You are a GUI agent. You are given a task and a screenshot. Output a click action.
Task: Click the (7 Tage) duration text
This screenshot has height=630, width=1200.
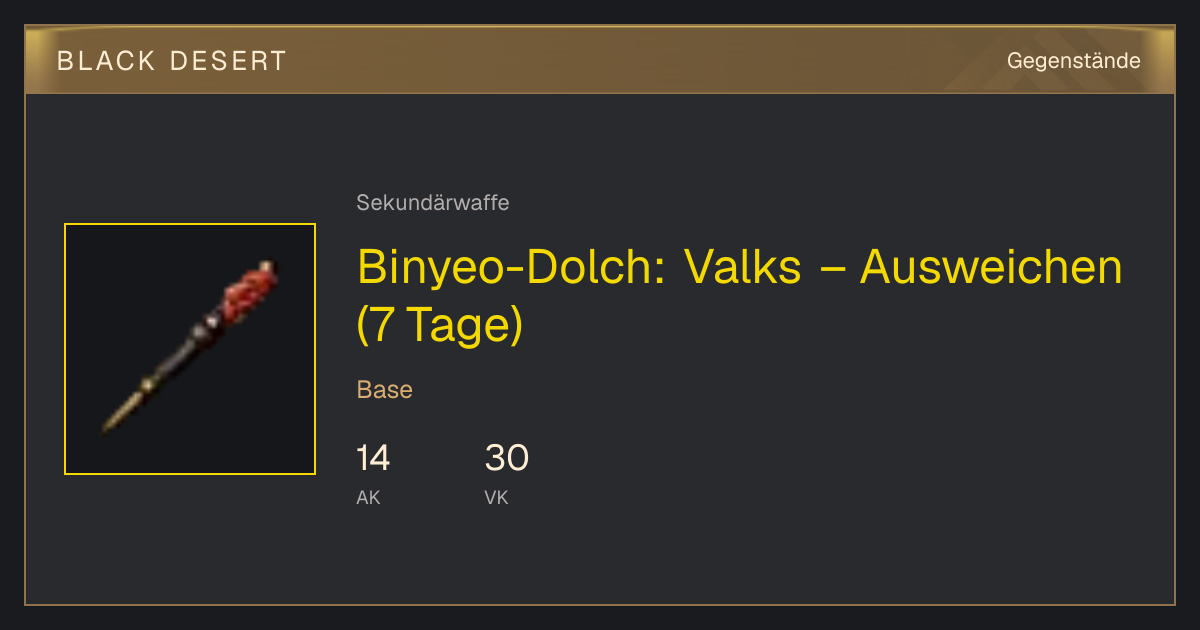(440, 327)
